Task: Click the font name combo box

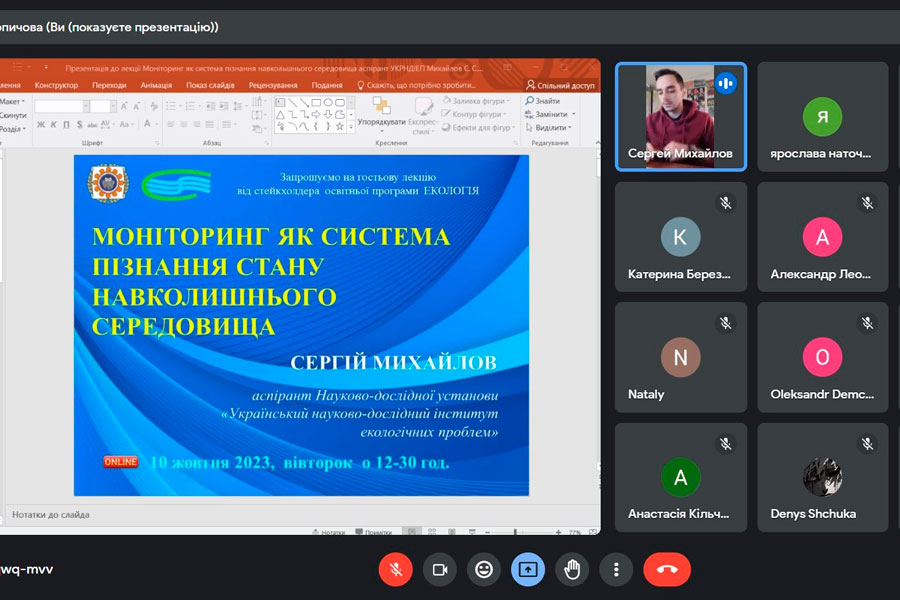Action: pos(62,106)
